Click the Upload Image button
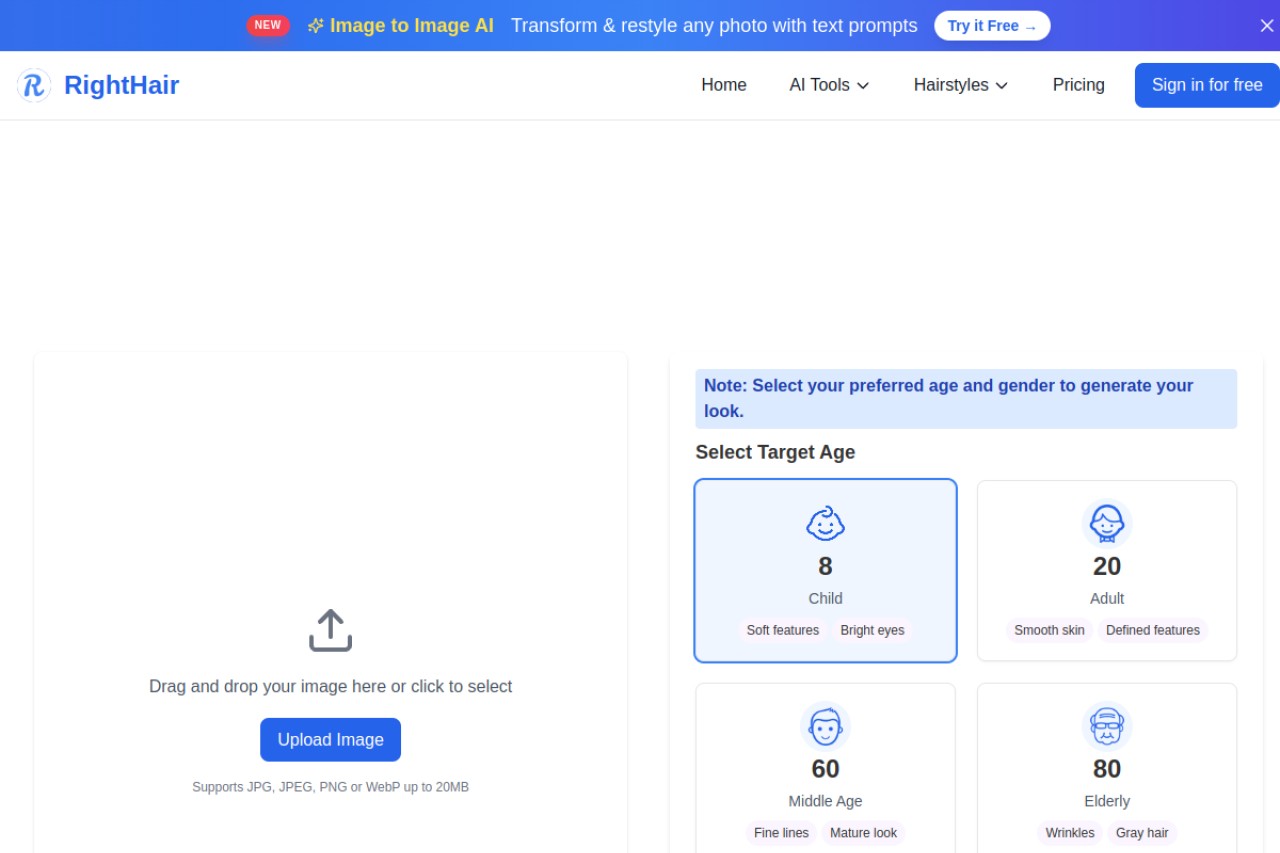Viewport: 1280px width, 853px height. (330, 740)
